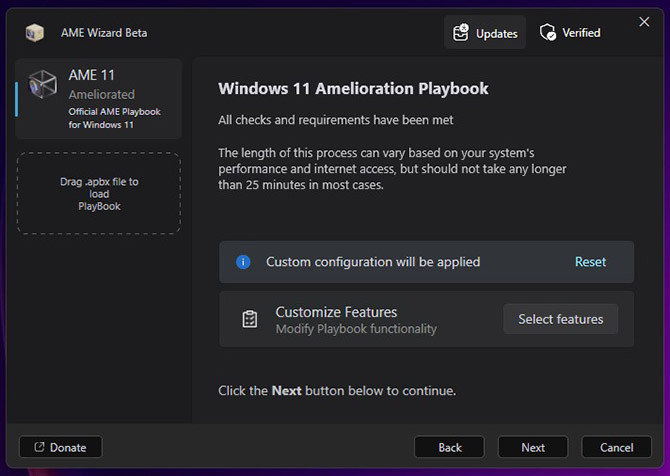Go Back to the previous step

pyautogui.click(x=449, y=447)
